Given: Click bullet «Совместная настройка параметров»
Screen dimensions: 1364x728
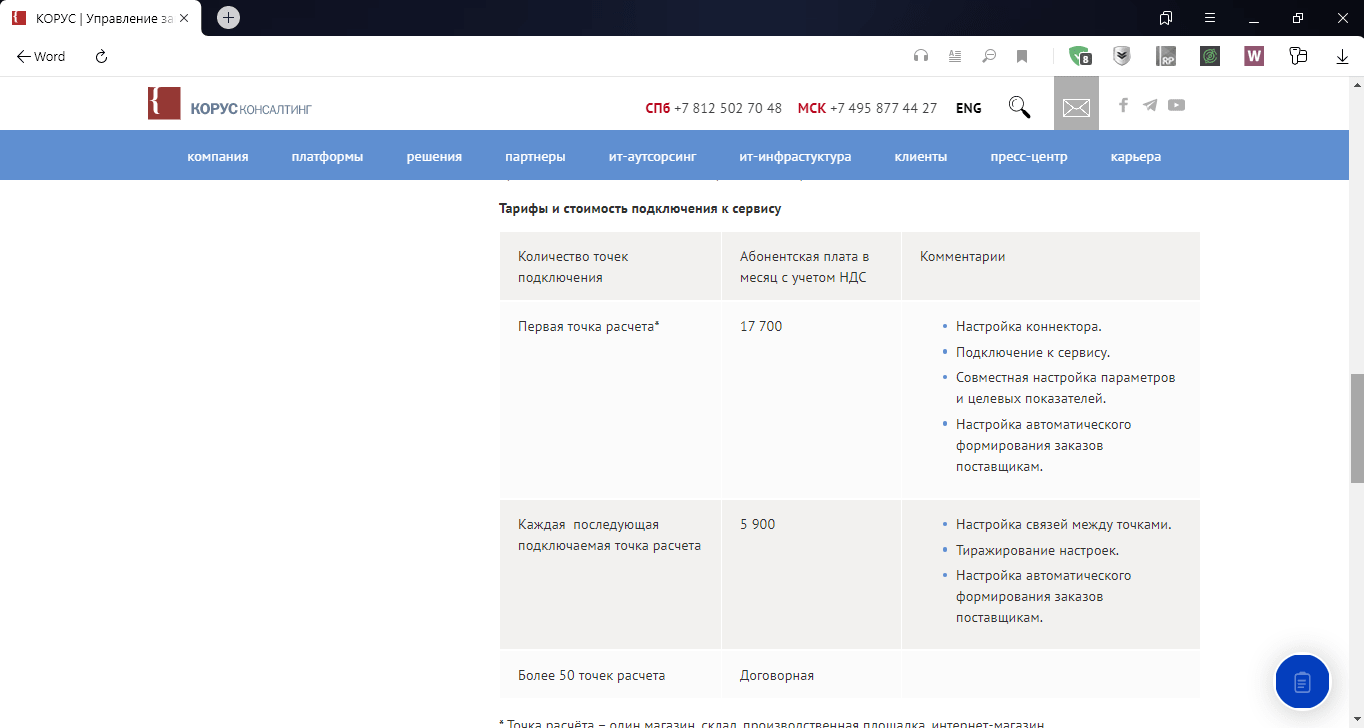Looking at the screenshot, I should [1065, 378].
